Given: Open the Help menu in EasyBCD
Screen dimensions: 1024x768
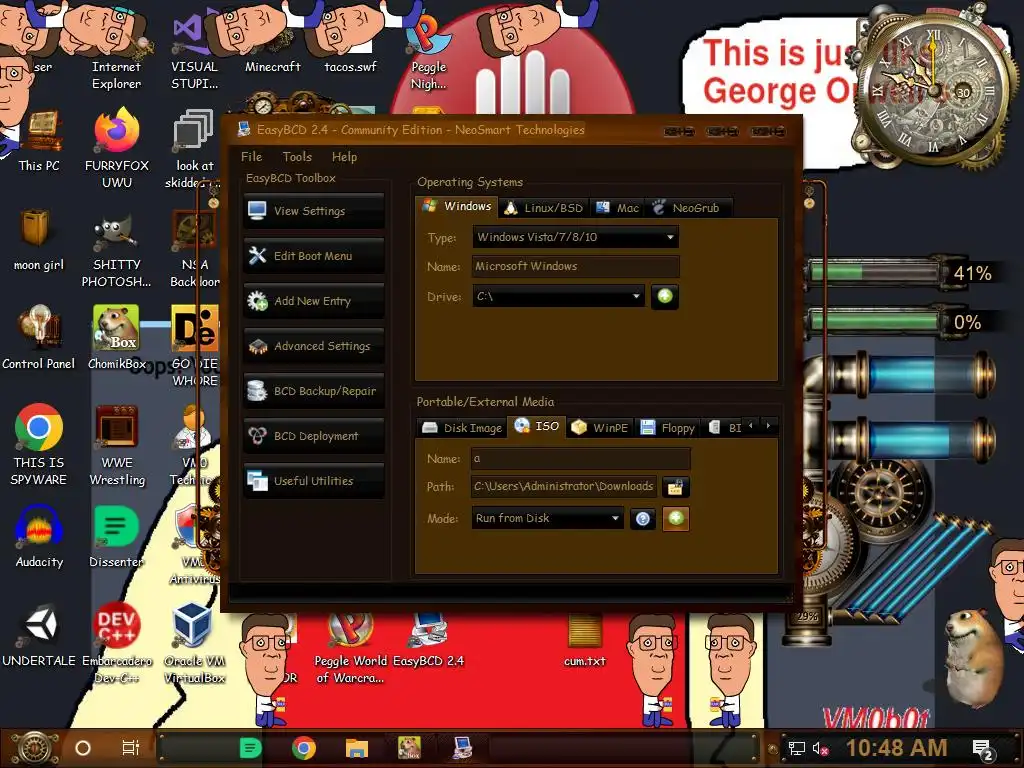Looking at the screenshot, I should (344, 157).
